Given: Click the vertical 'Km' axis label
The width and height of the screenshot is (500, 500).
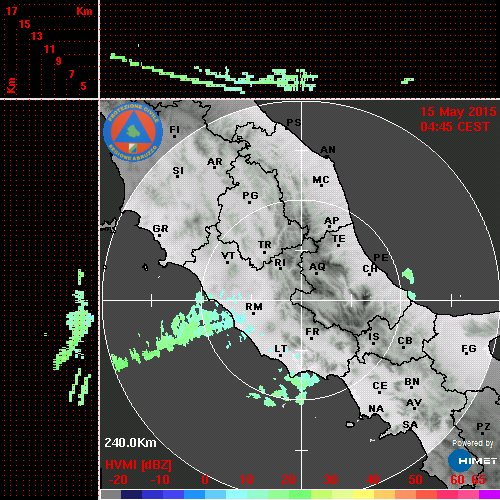Looking at the screenshot, I should (11, 85).
